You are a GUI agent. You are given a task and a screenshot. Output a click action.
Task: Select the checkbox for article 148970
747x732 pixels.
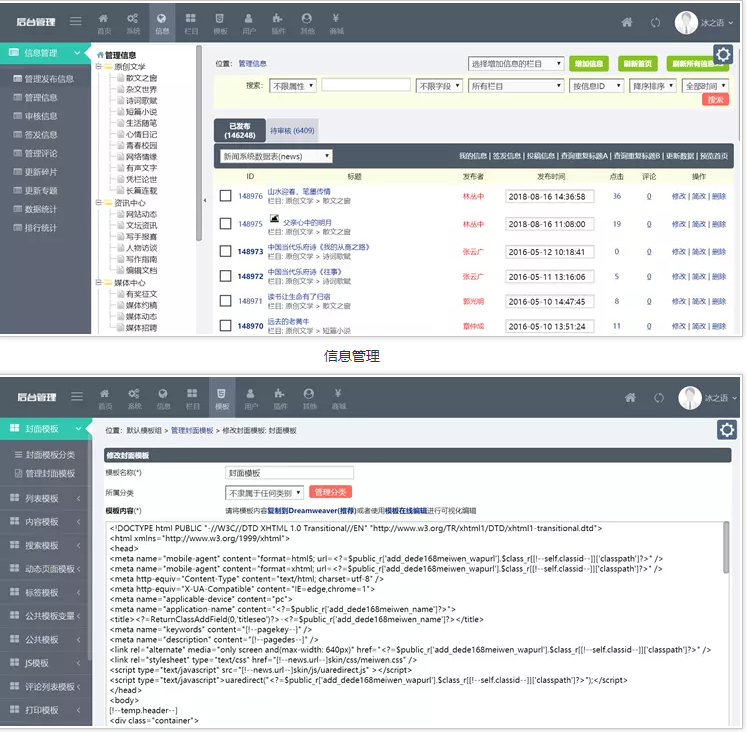click(226, 326)
